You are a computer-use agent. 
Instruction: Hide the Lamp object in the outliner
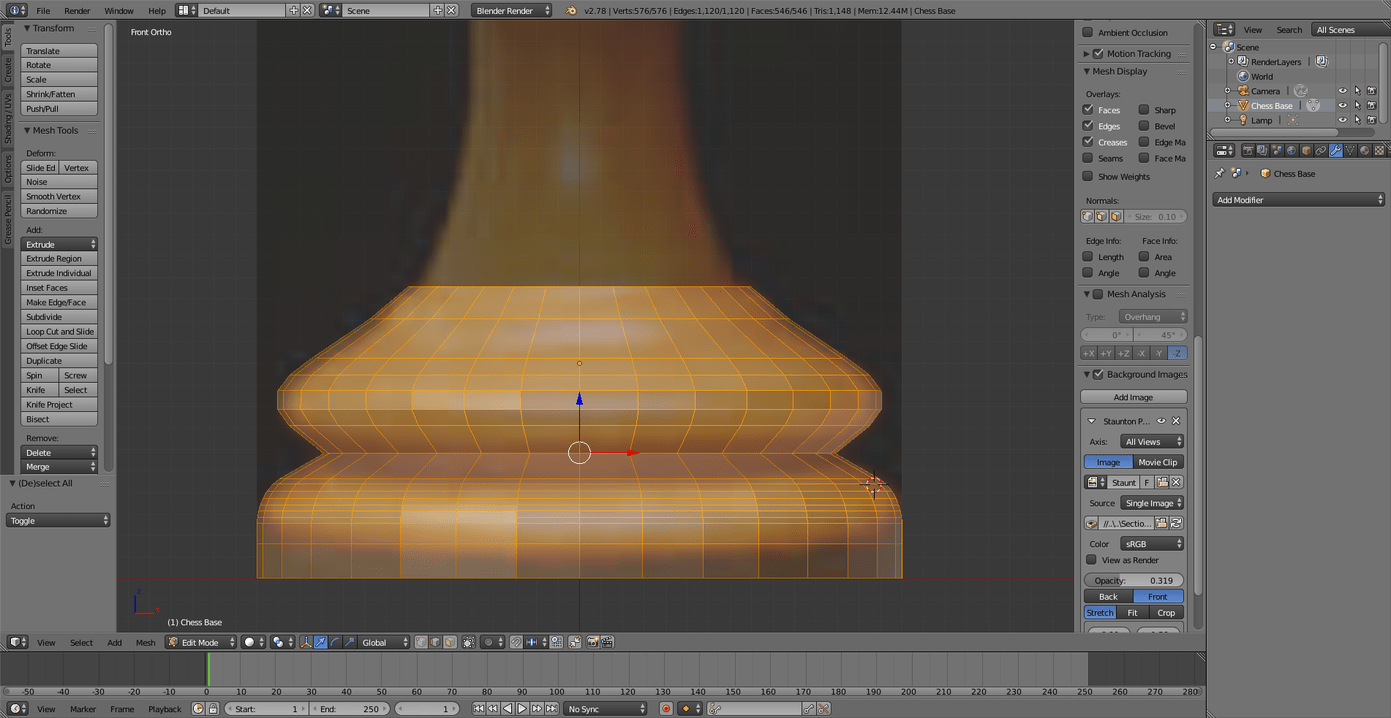(x=1342, y=120)
